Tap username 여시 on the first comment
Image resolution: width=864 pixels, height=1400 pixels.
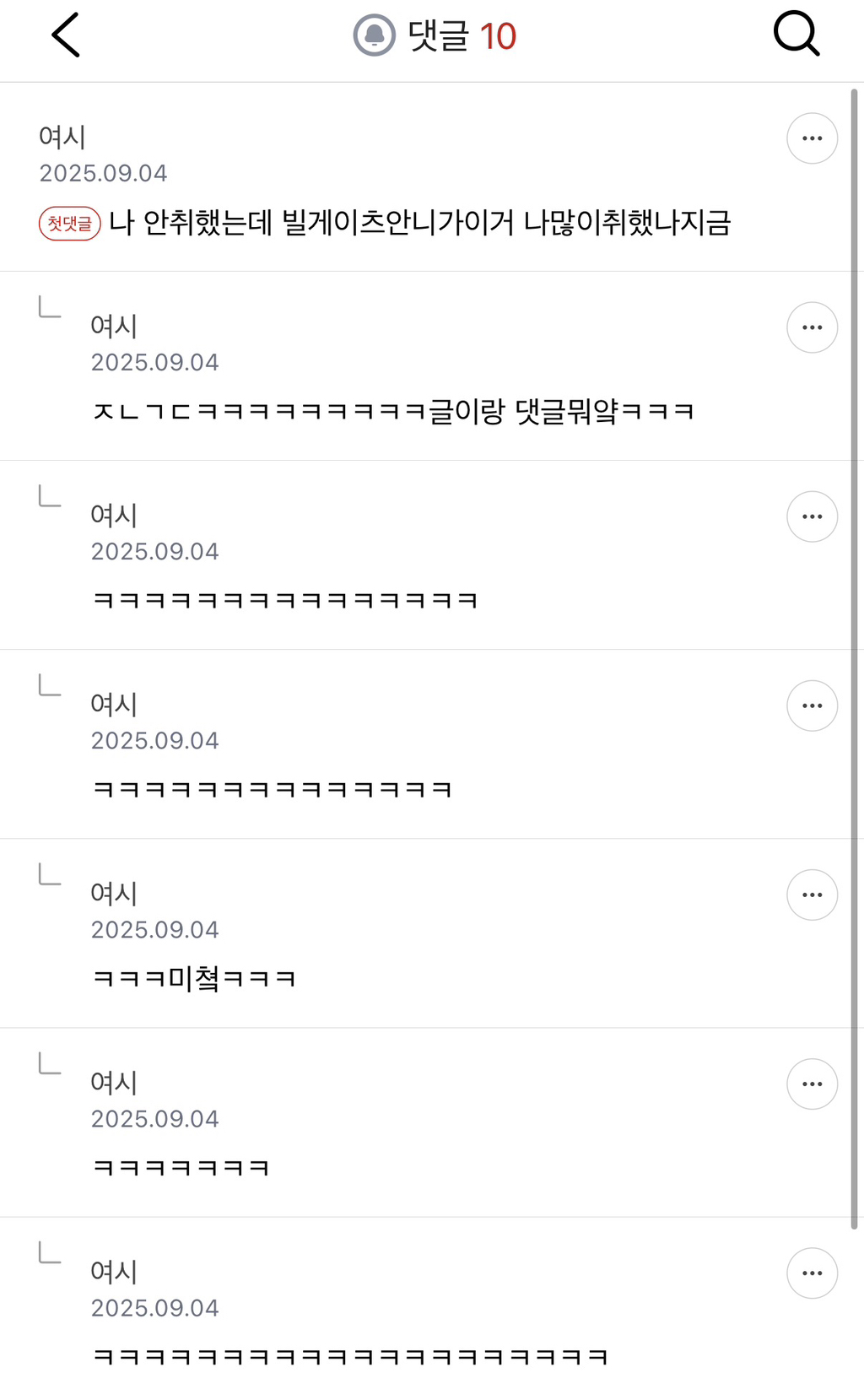point(62,136)
